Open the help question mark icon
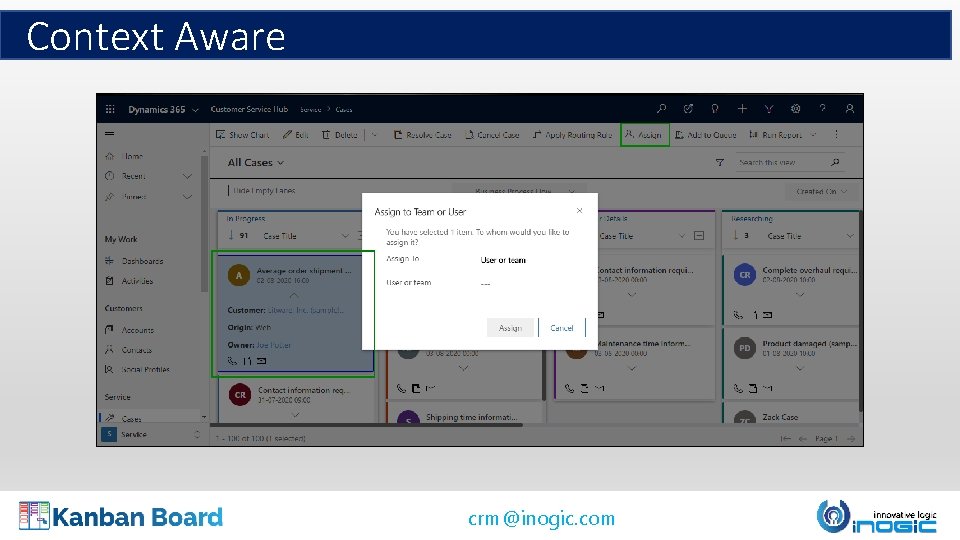Screen dimensions: 960x540 point(822,108)
